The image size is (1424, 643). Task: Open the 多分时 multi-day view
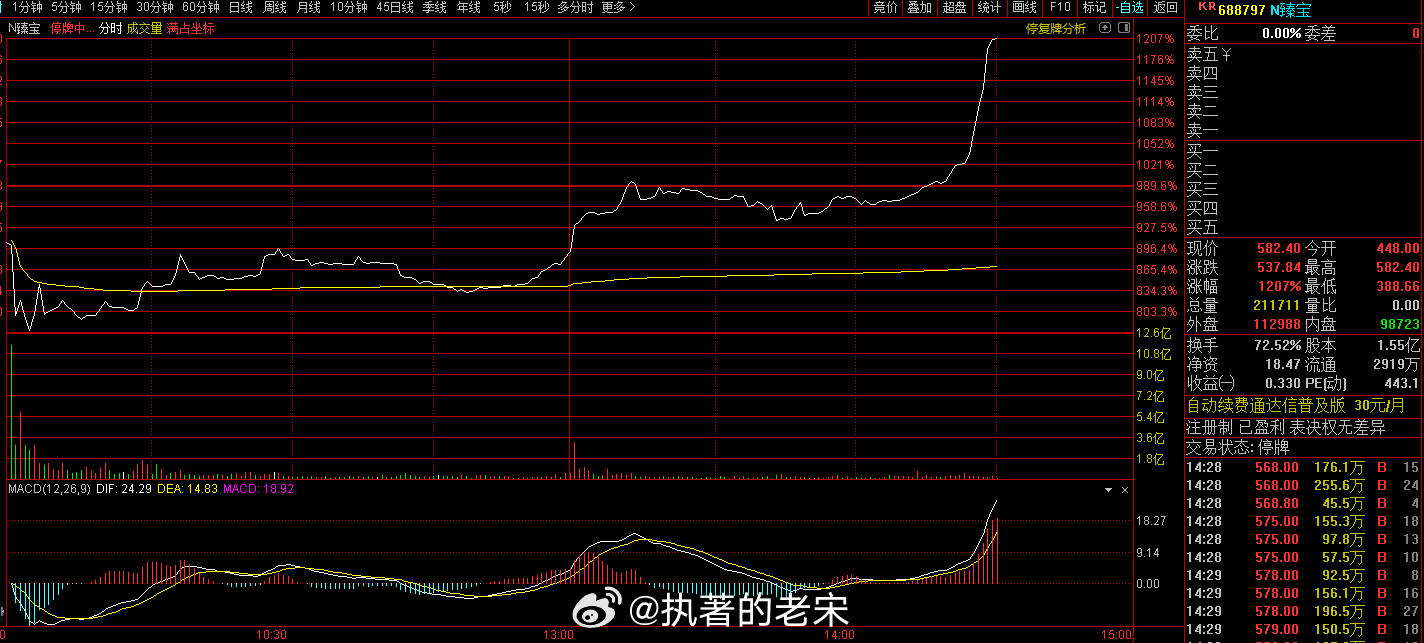(575, 7)
